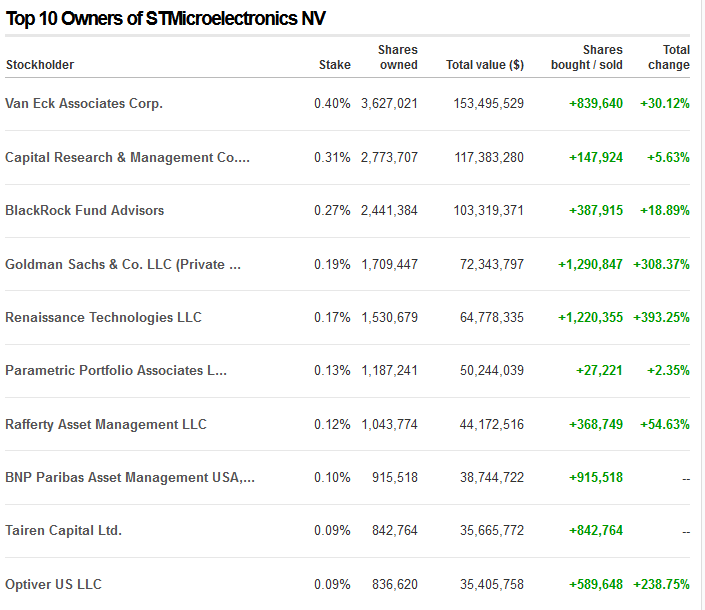The image size is (705, 610).
Task: Click the Stockholder column header
Action: 40,65
